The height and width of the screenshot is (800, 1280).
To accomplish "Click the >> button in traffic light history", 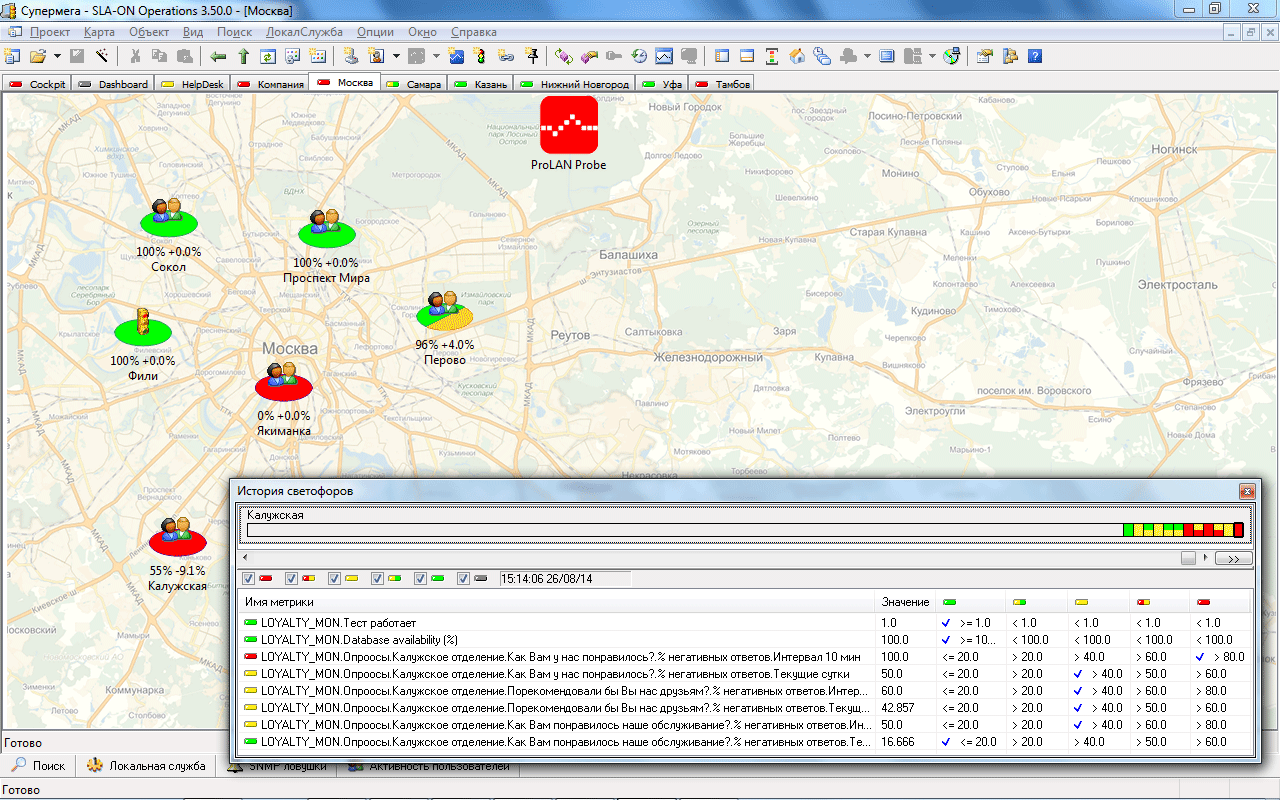I will (1233, 558).
